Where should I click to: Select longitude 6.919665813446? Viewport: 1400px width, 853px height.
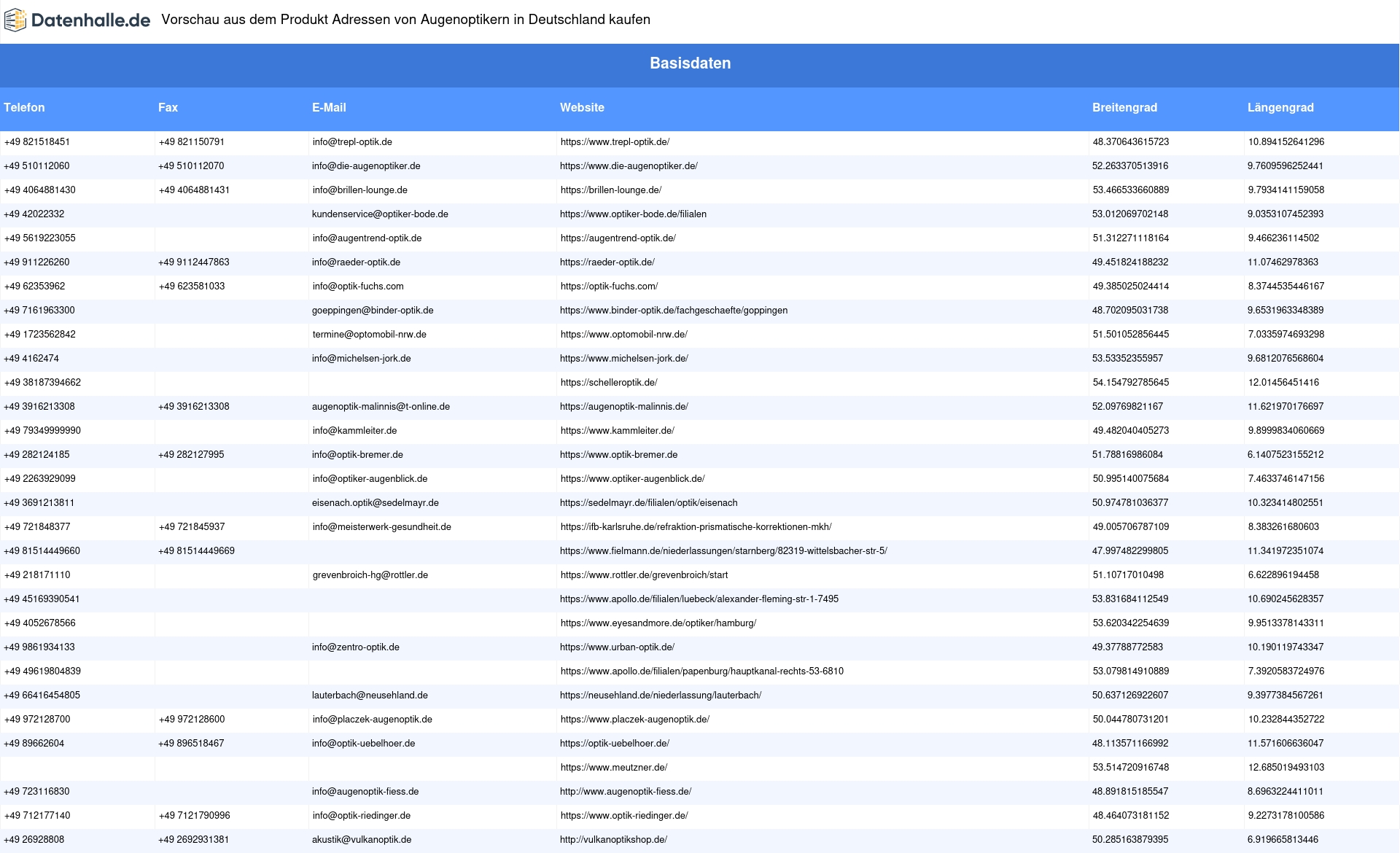point(1283,840)
